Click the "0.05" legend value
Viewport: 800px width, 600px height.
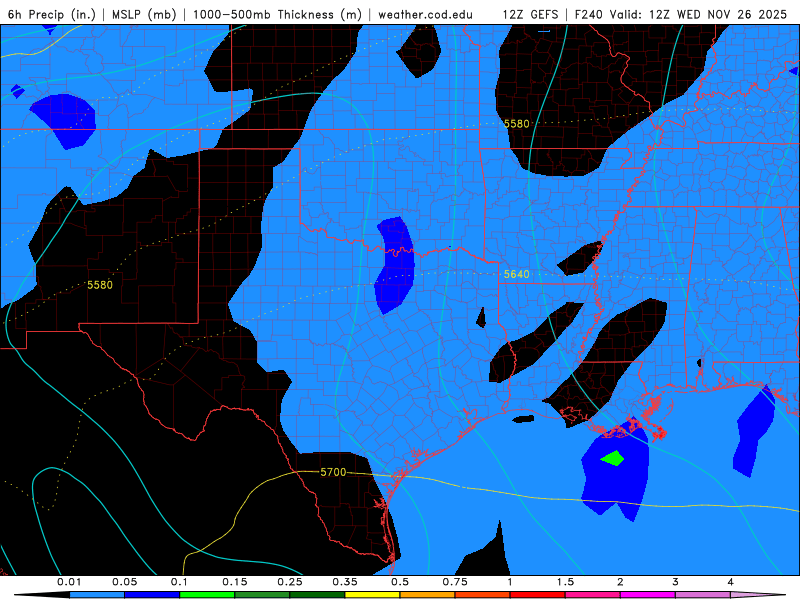point(124,582)
